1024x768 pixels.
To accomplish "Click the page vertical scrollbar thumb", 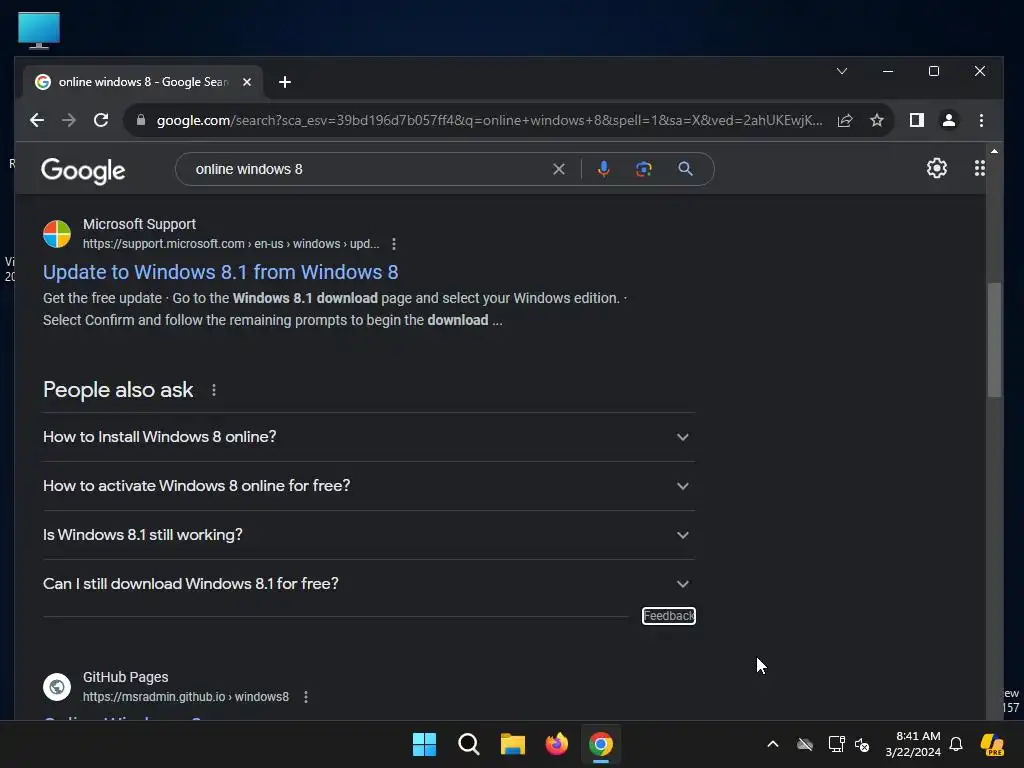I will (x=994, y=340).
